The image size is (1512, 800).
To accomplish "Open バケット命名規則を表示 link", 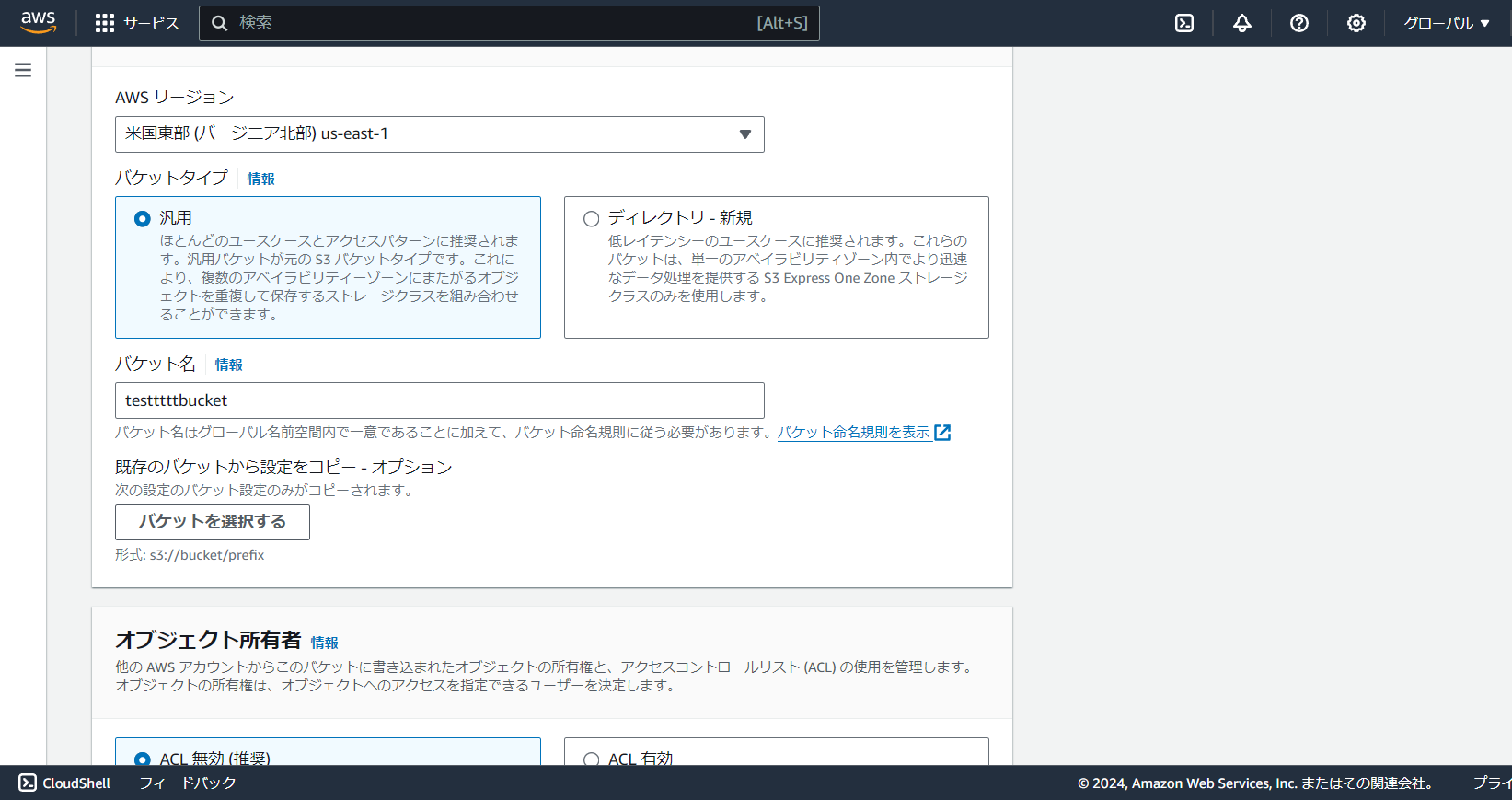I will tap(854, 433).
